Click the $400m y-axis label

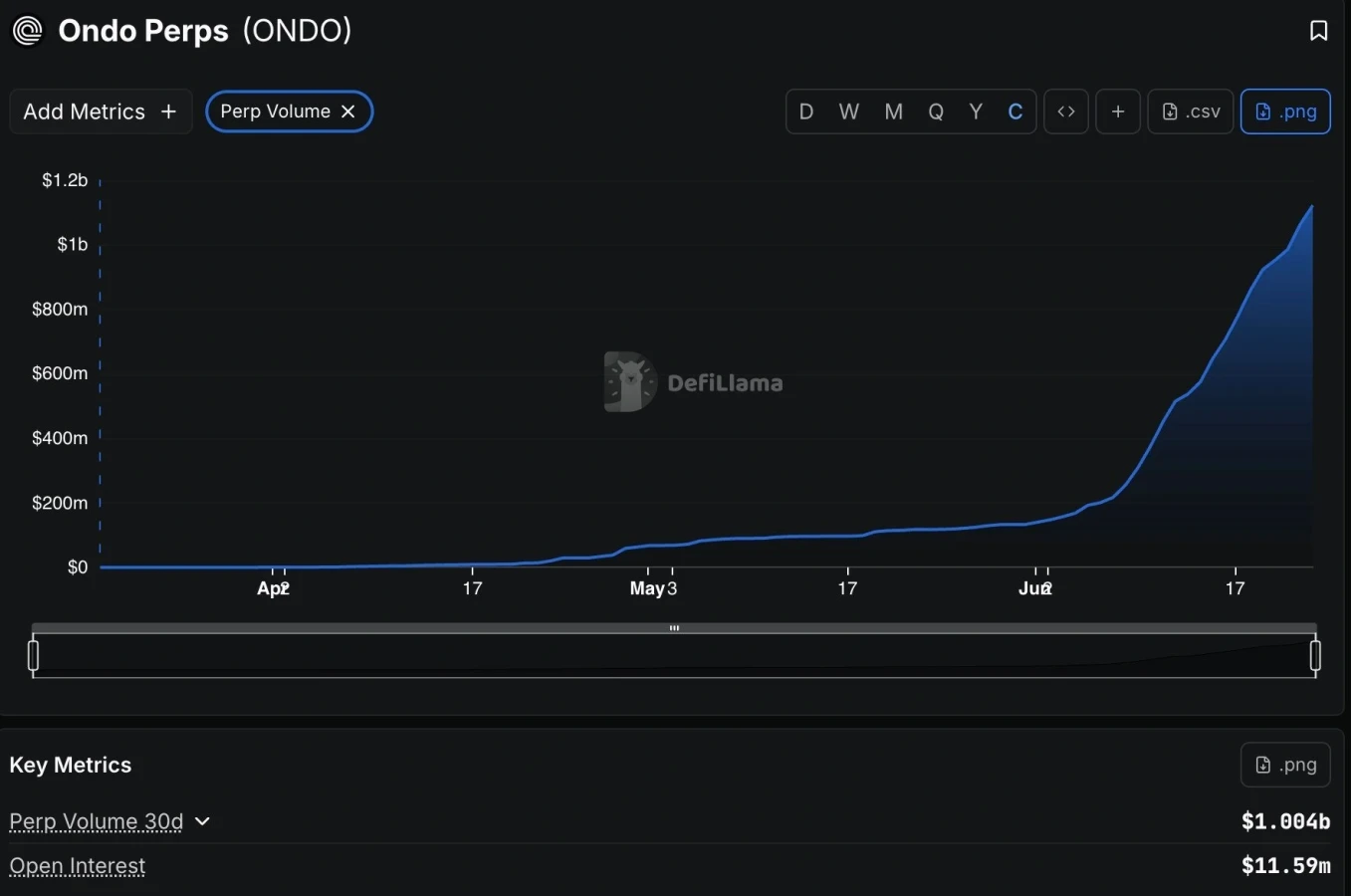(x=60, y=438)
